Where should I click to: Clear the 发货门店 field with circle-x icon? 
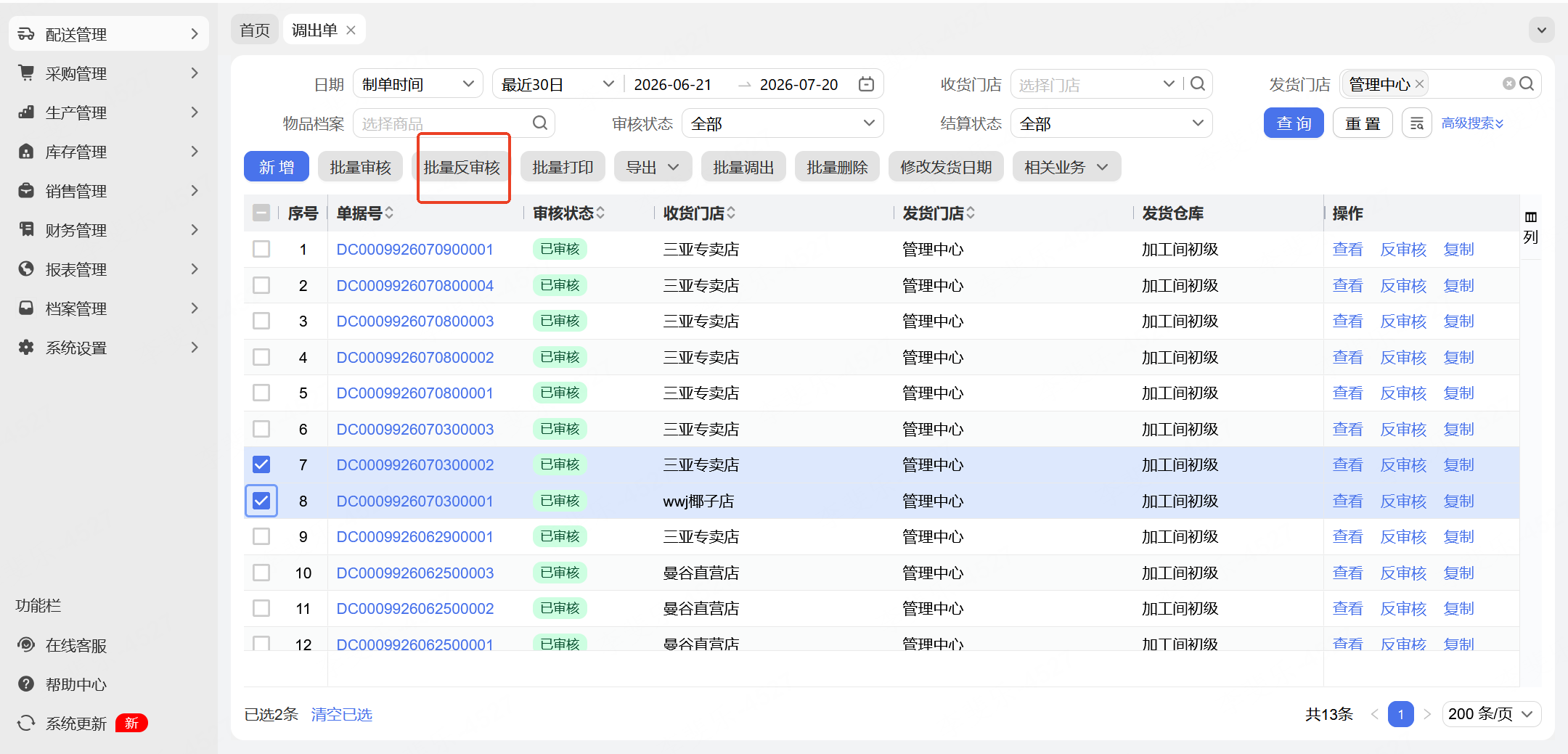coord(1508,84)
